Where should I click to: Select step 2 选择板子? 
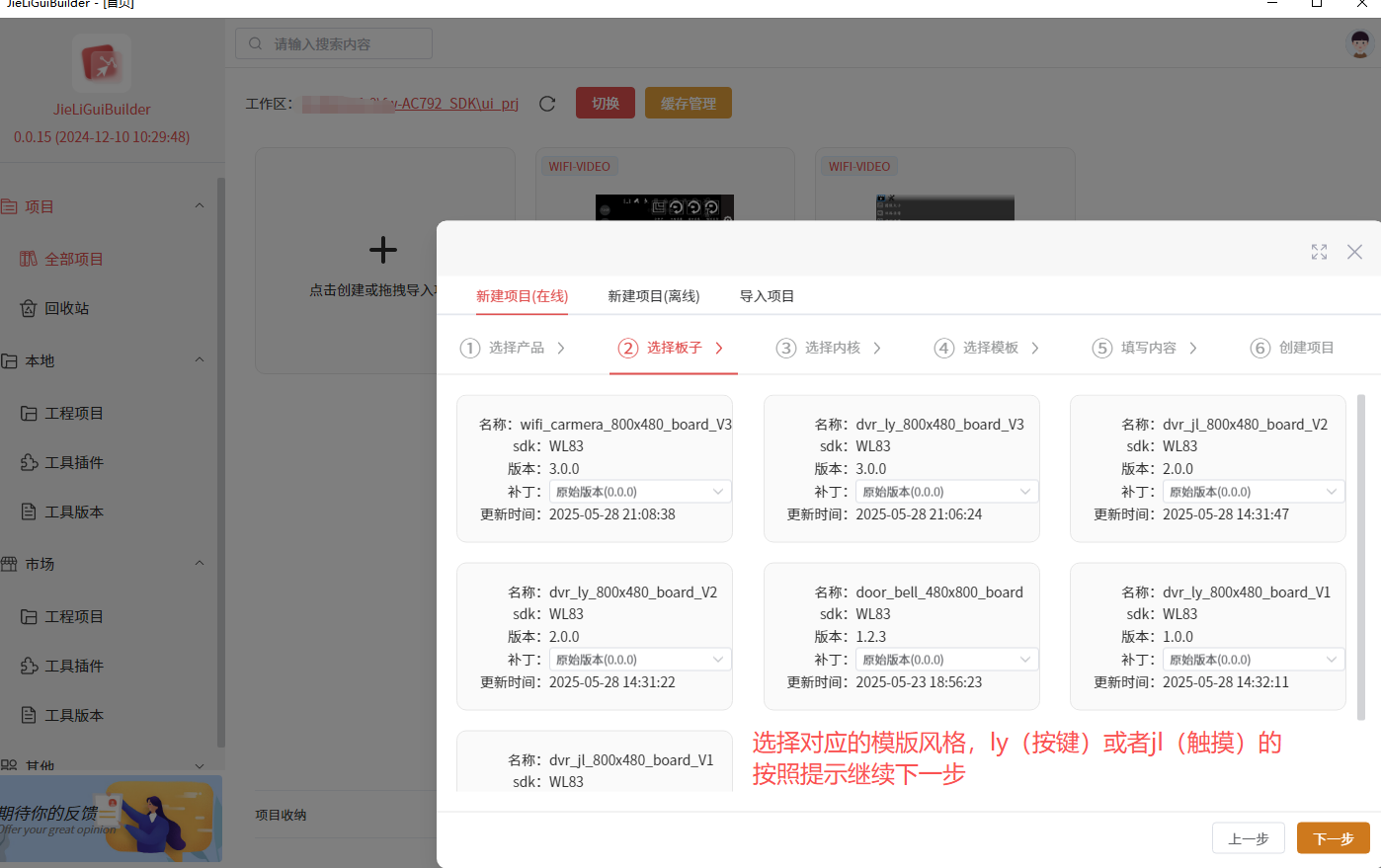[x=672, y=348]
